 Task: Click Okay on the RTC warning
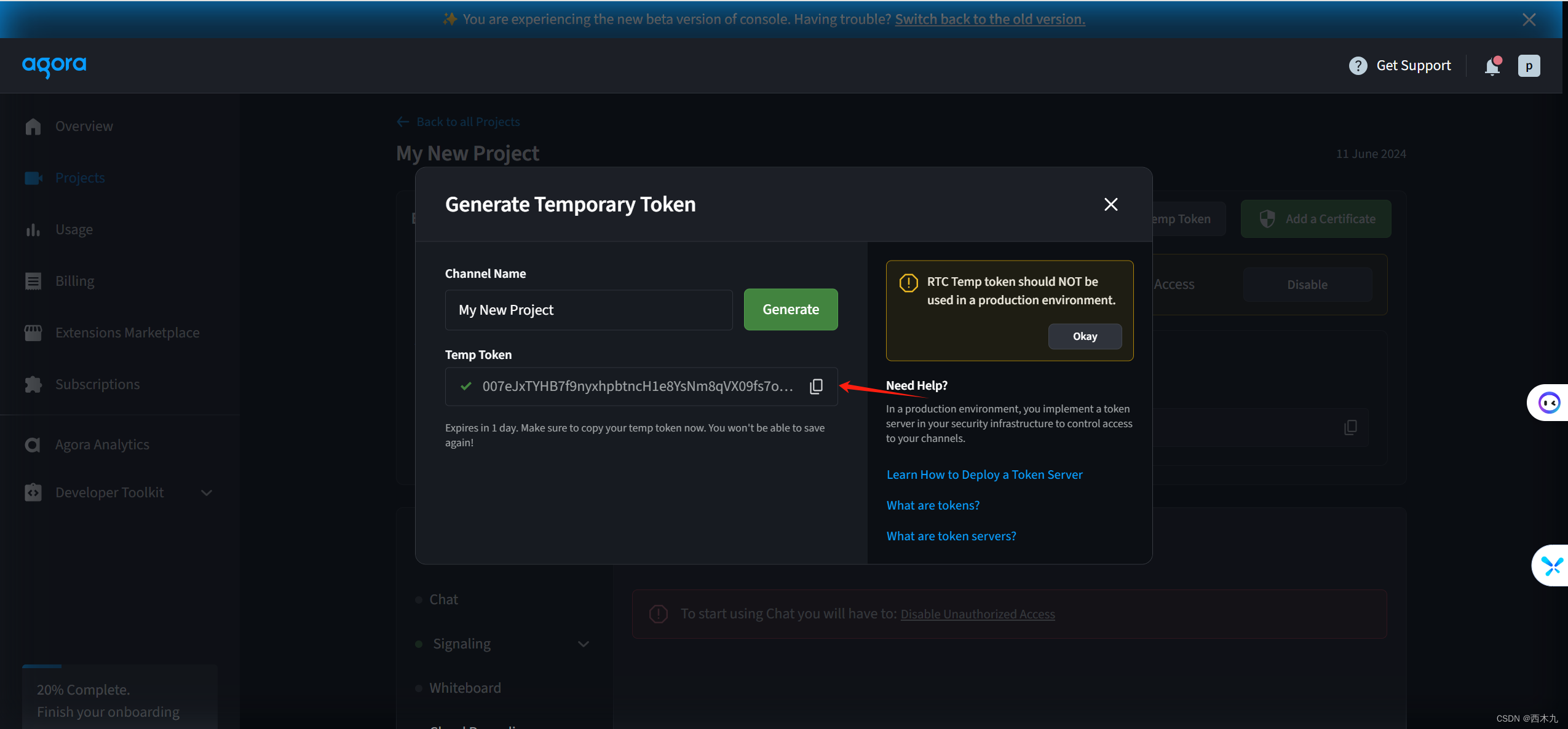point(1085,336)
